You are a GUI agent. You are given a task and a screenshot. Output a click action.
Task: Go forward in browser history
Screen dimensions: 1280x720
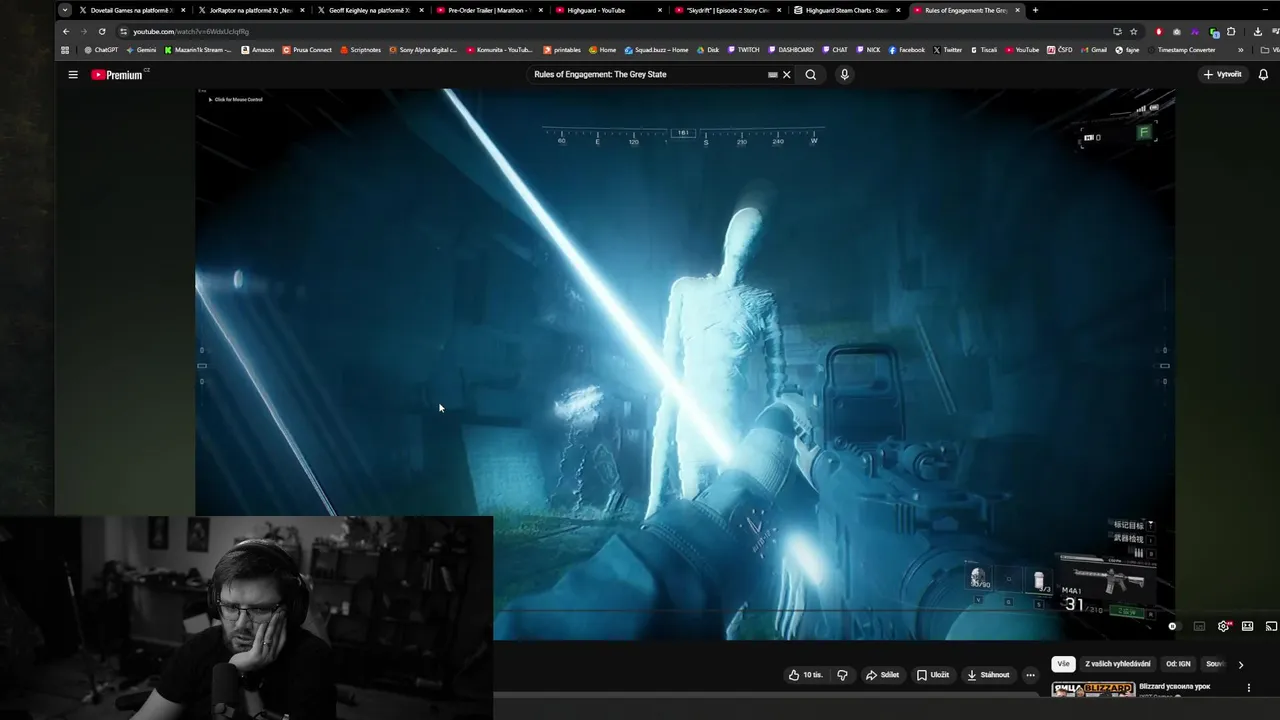click(84, 31)
